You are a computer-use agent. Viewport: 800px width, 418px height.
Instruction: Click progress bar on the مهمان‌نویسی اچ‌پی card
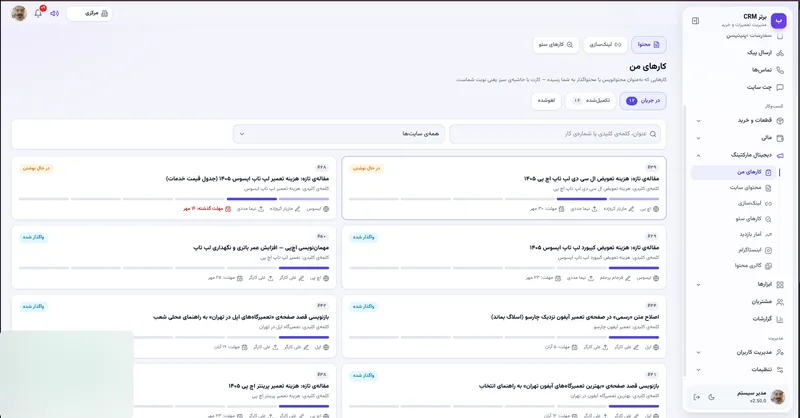pyautogui.click(x=174, y=267)
